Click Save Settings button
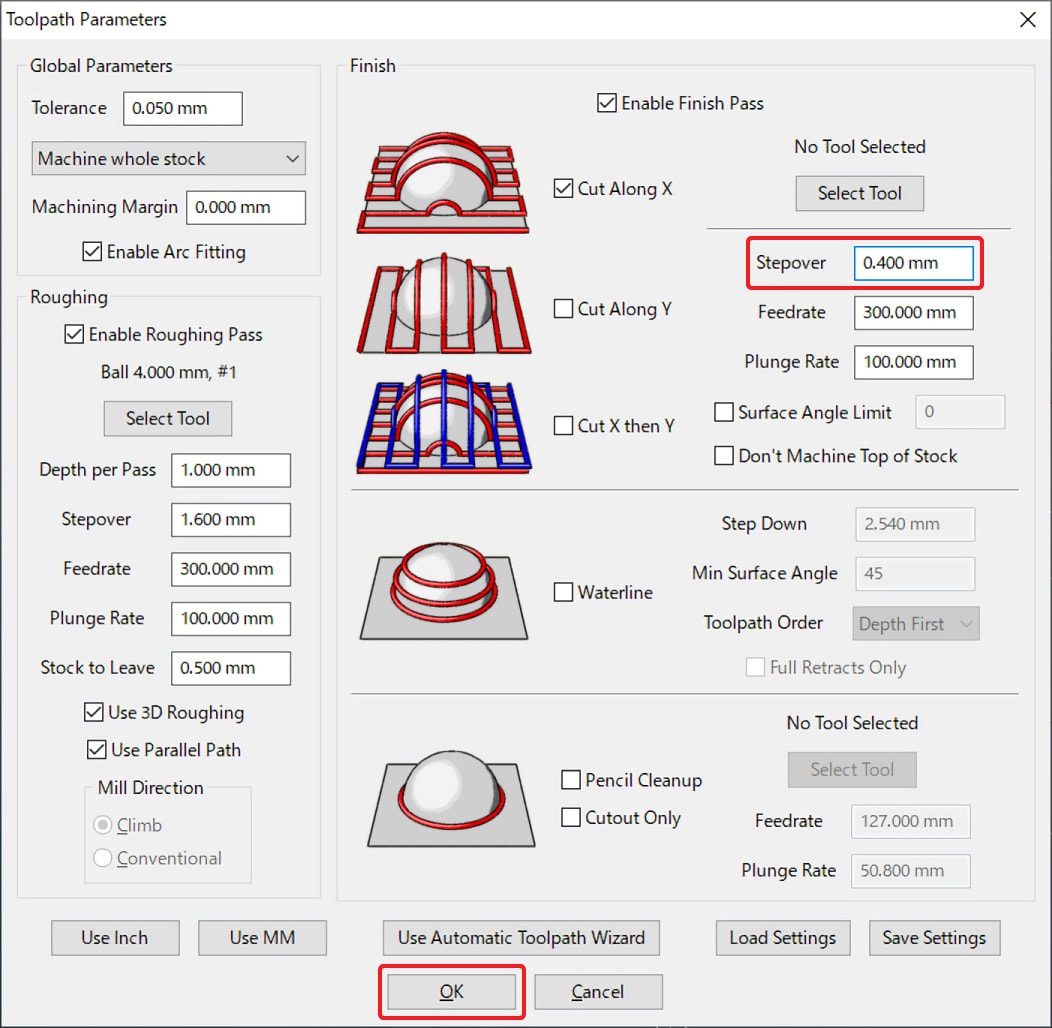The image size is (1052, 1028). point(933,938)
